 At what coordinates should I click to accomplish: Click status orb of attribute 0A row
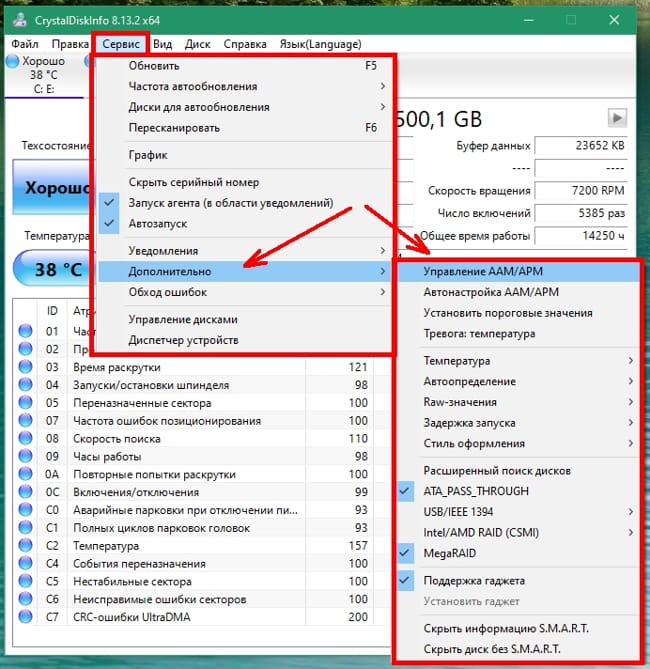(x=26, y=474)
